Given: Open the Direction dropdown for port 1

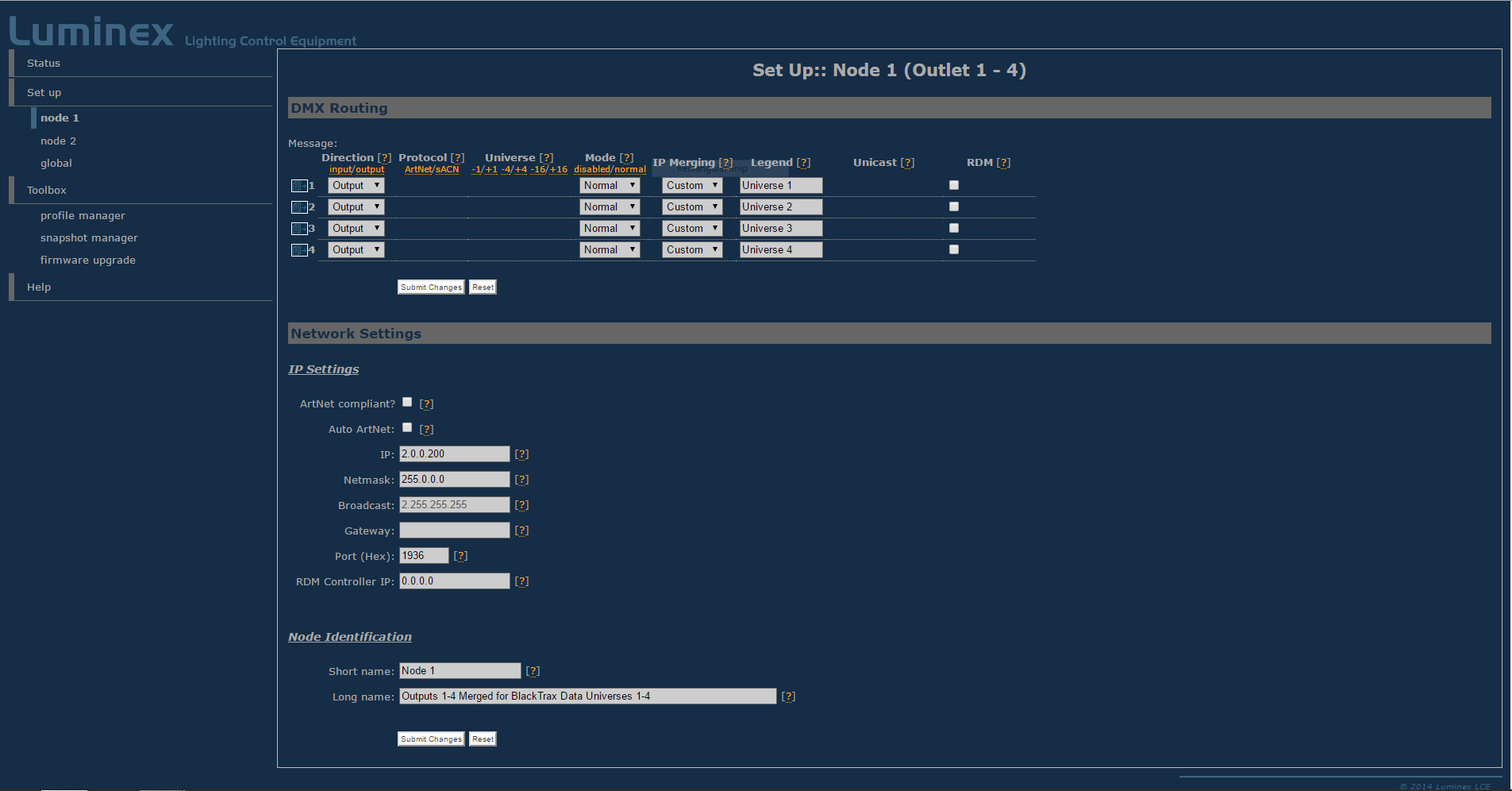Looking at the screenshot, I should pyautogui.click(x=356, y=186).
